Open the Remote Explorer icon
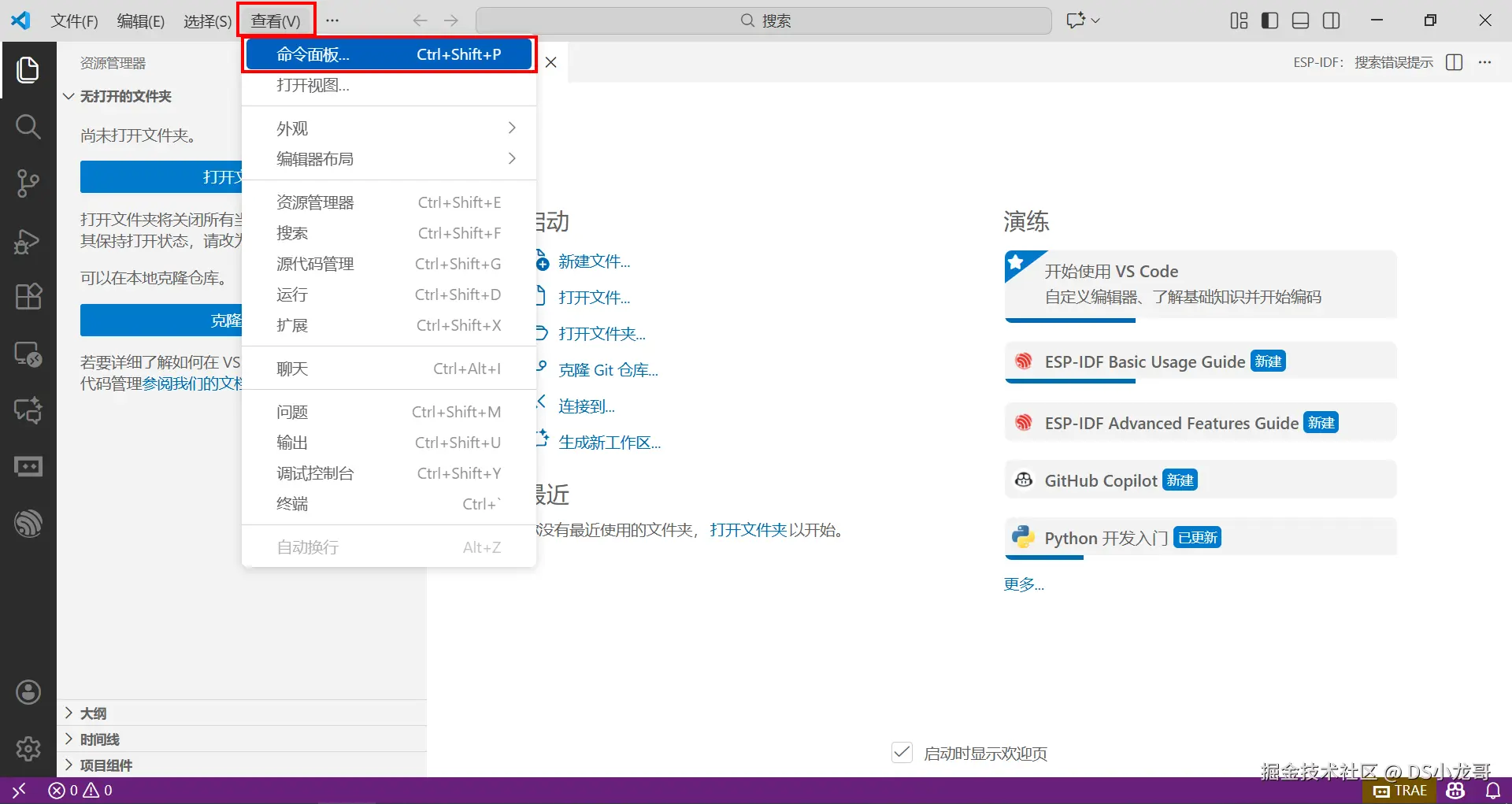Screen dimensions: 1512x804 tap(28, 354)
